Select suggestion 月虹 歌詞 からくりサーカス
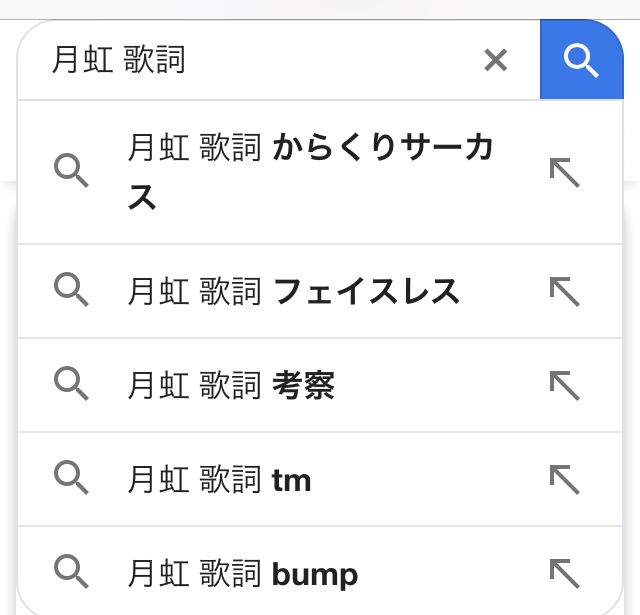The height and width of the screenshot is (615, 640). 310,172
